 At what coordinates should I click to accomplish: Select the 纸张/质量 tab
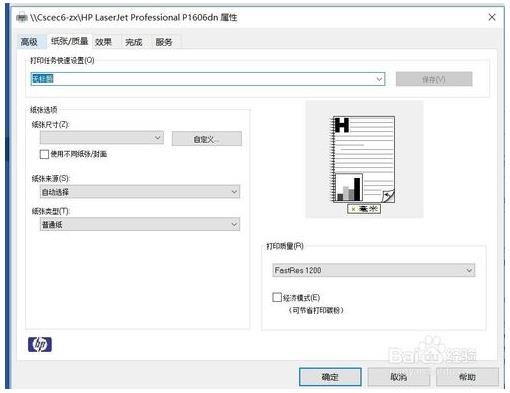pyautogui.click(x=69, y=41)
